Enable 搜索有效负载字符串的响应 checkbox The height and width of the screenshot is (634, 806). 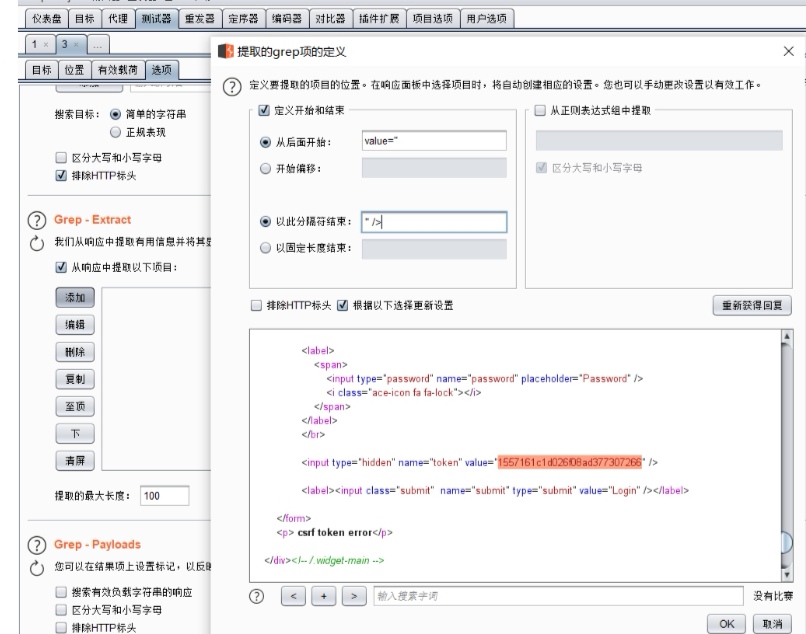[x=61, y=592]
